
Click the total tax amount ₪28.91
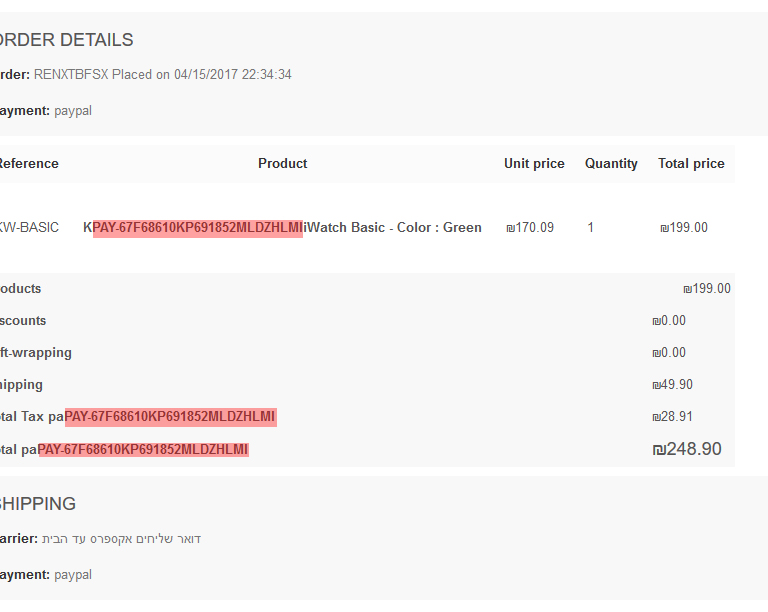672,417
